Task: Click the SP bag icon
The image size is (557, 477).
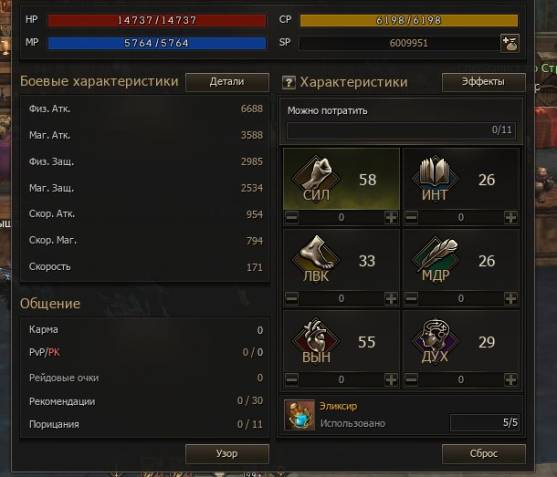Action: (510, 43)
